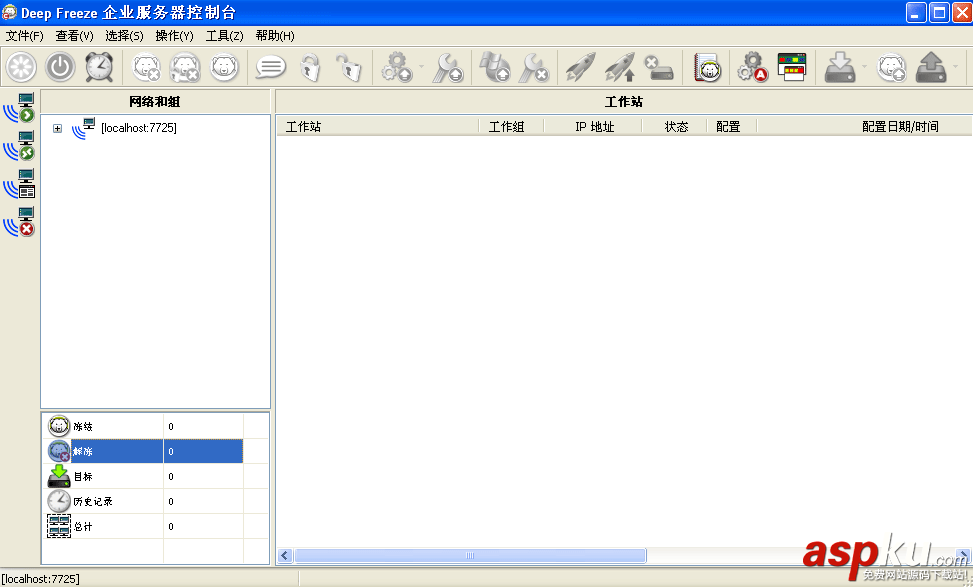
Task: Click the power shutdown toolbar icon
Action: click(60, 67)
